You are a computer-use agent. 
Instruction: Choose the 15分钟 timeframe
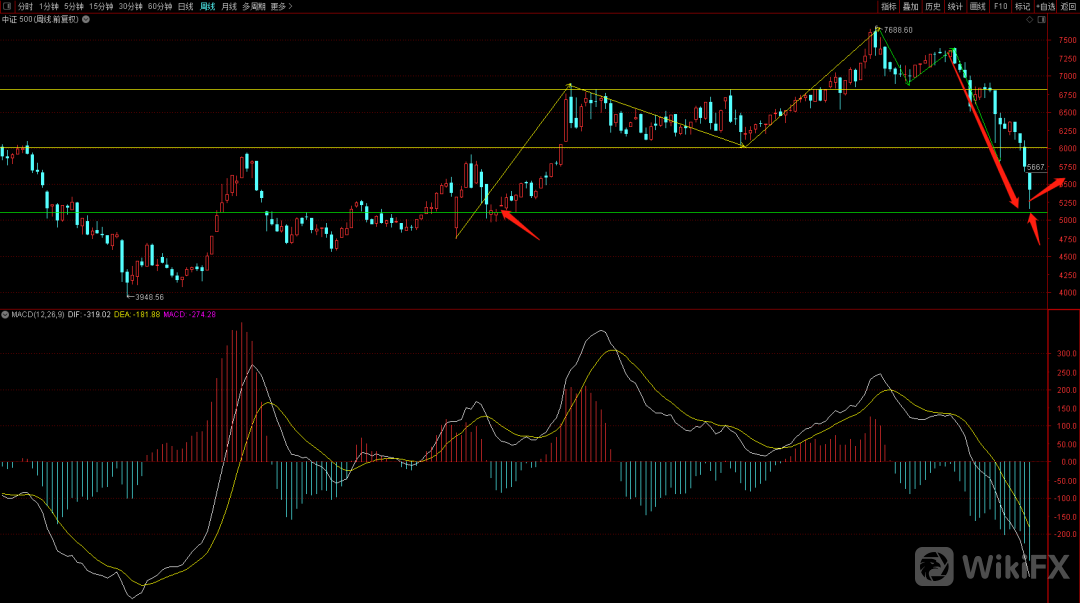click(101, 6)
